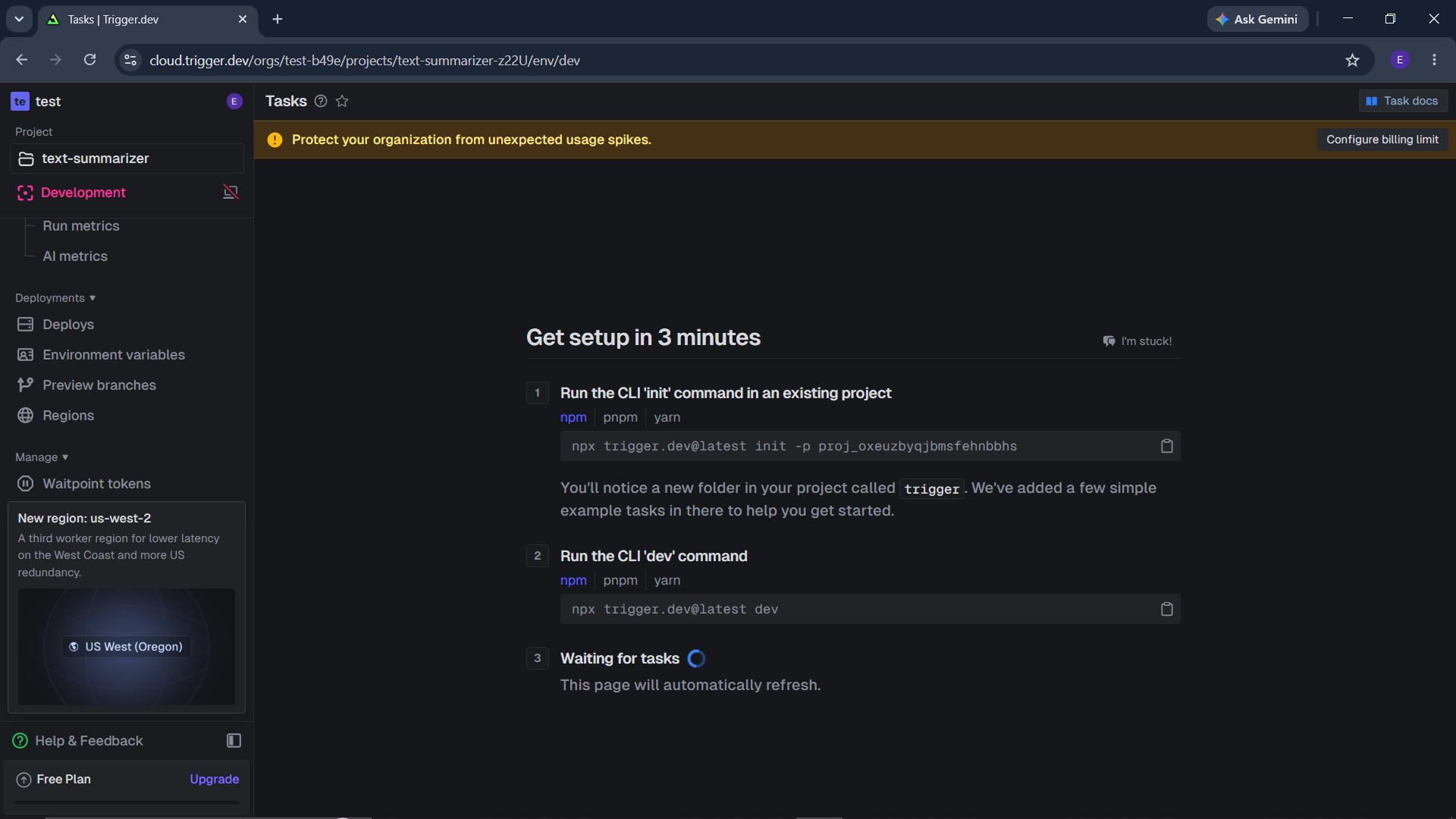Viewport: 1456px width, 819px height.
Task: Click the Waiting for tasks spinner
Action: [x=696, y=659]
